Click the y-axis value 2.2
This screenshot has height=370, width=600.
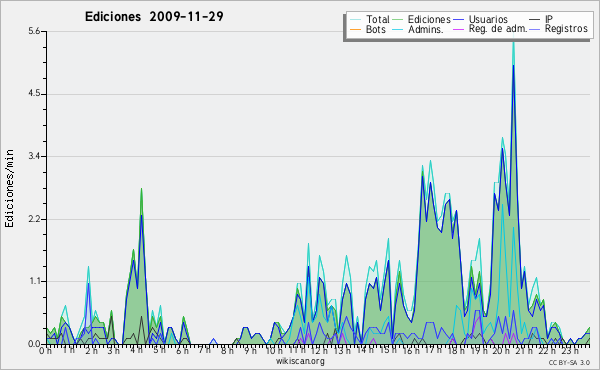pos(34,219)
